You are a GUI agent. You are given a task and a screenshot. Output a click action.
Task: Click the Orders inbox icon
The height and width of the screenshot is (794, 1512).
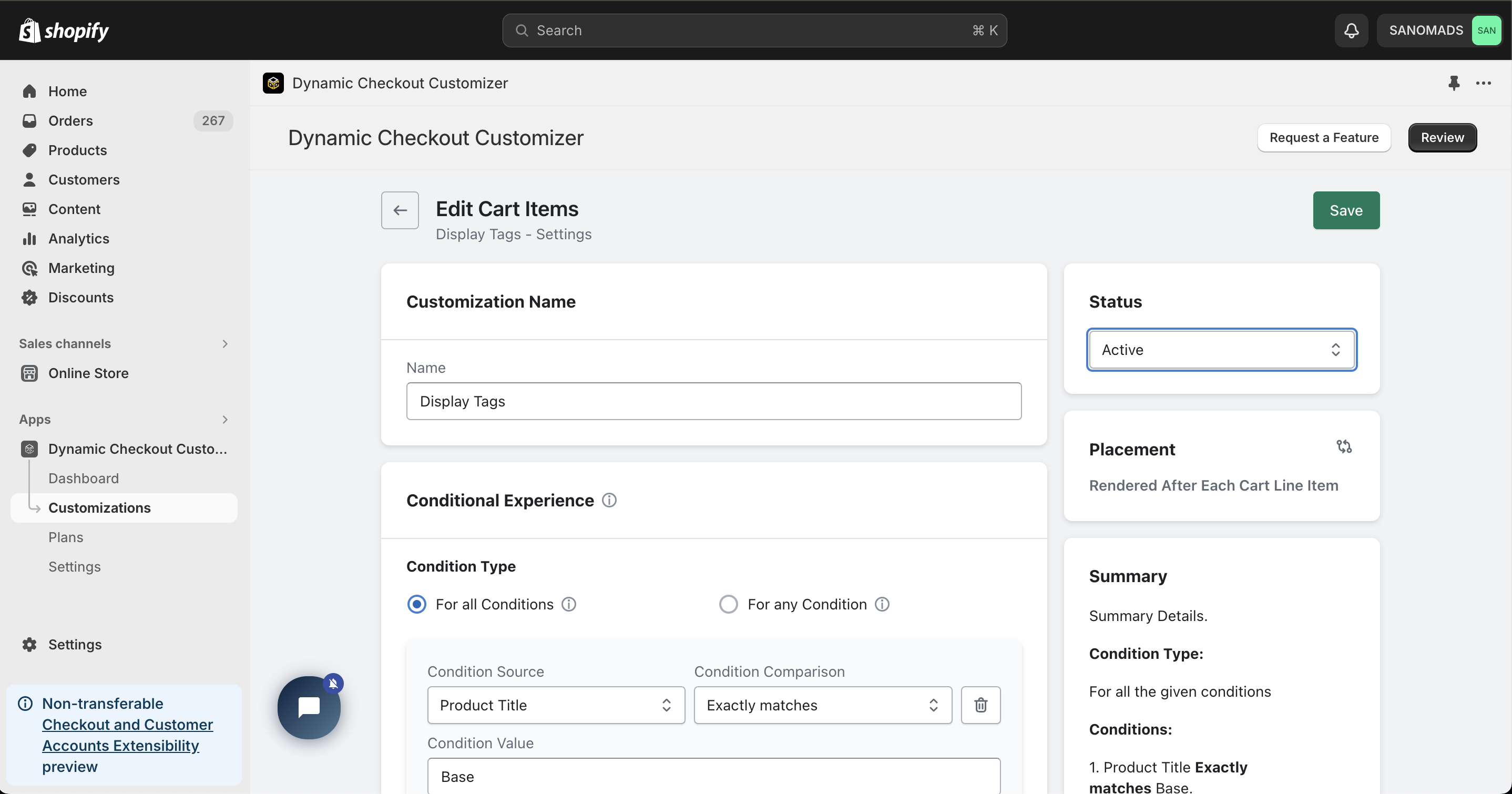tap(29, 120)
